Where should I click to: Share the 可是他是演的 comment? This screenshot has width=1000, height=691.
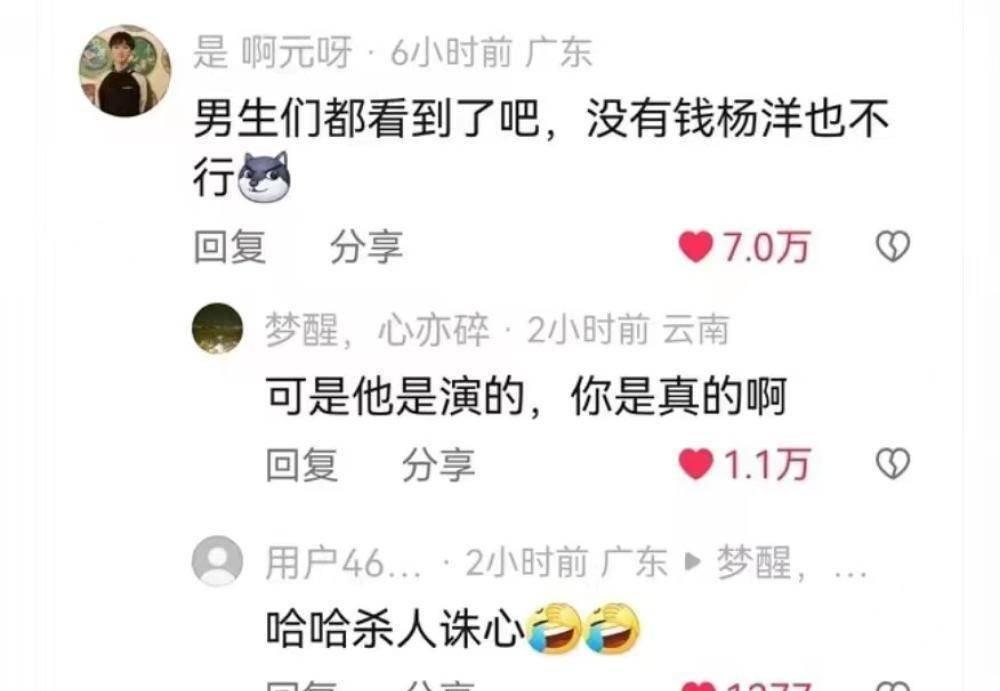point(439,464)
